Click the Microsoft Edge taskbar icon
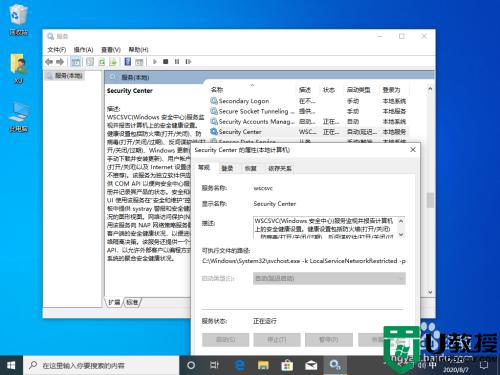The height and width of the screenshot is (375, 500). click(239, 365)
